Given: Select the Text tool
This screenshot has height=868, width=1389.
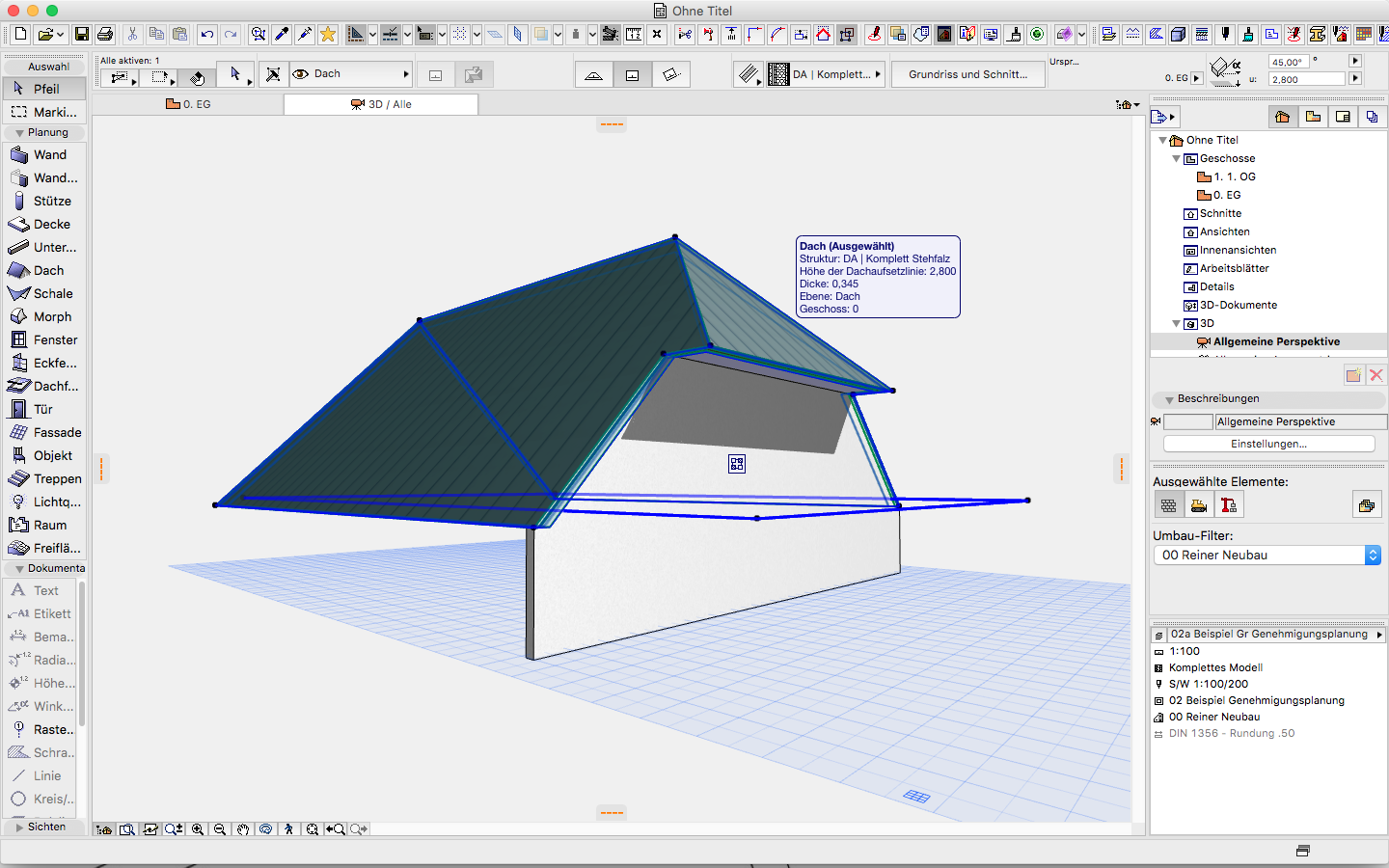Looking at the screenshot, I should pos(41,590).
